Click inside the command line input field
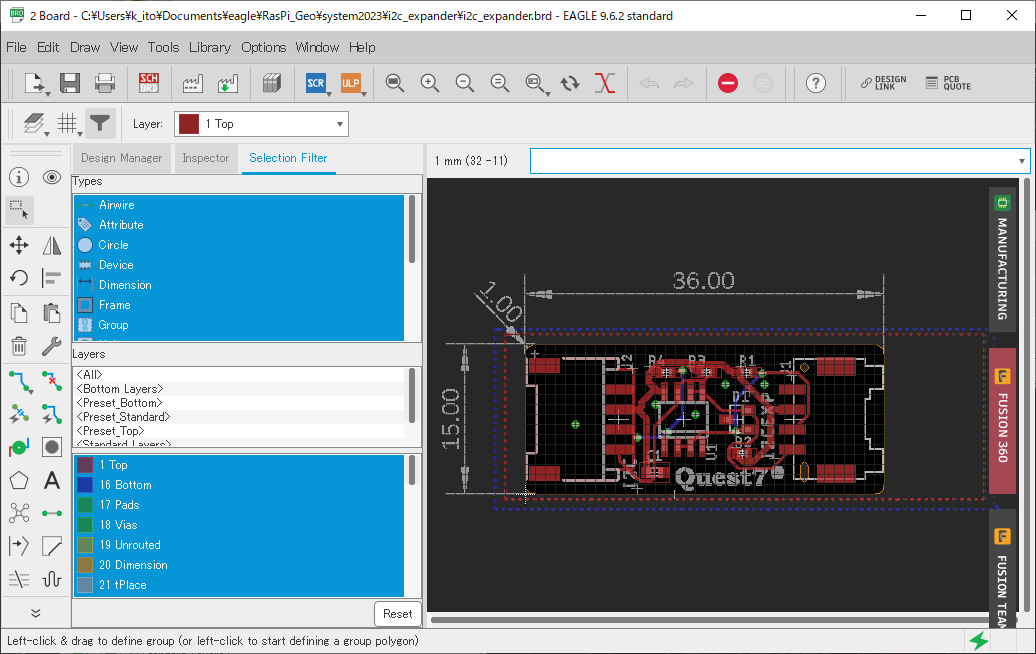Image resolution: width=1036 pixels, height=654 pixels. [773, 161]
